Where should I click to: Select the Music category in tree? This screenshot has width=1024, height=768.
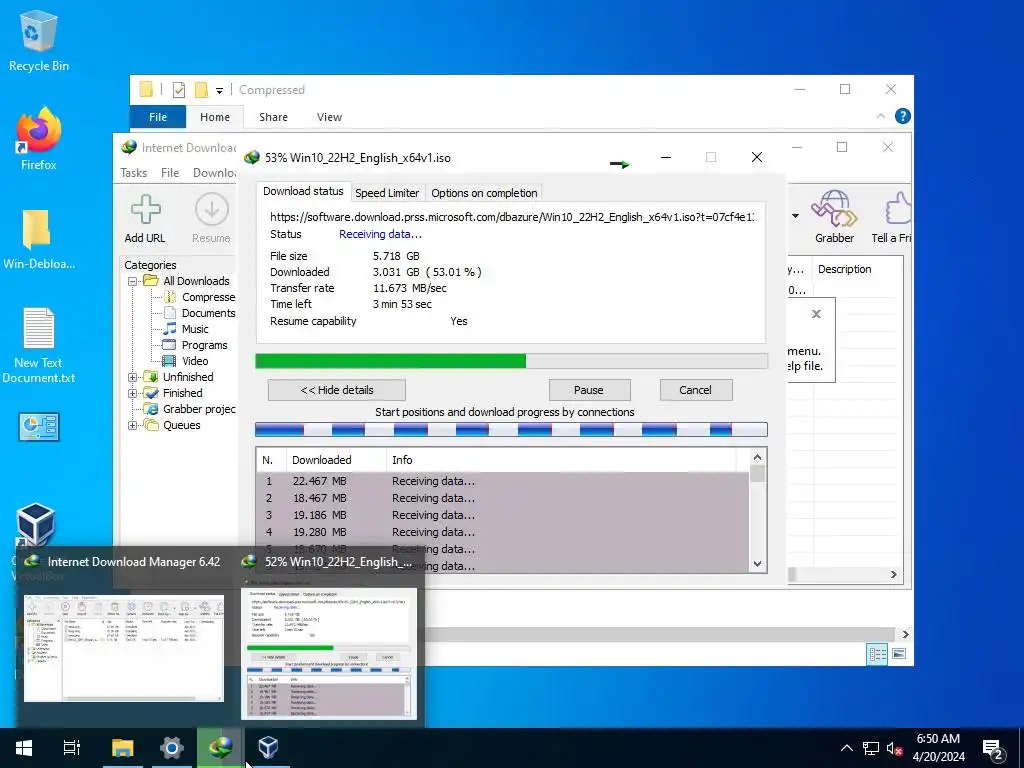tap(186, 329)
